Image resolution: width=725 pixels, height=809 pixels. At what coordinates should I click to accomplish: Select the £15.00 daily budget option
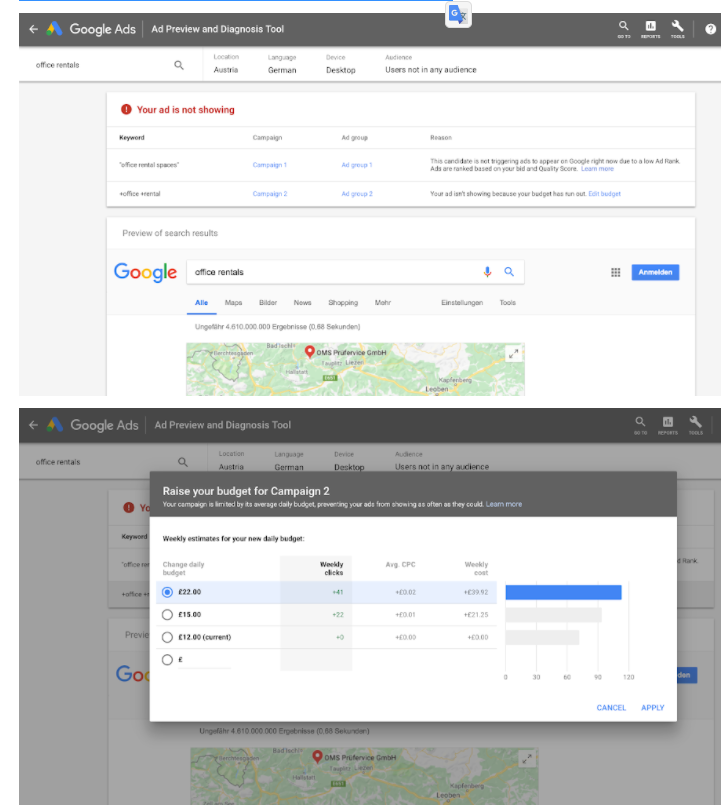pos(167,614)
